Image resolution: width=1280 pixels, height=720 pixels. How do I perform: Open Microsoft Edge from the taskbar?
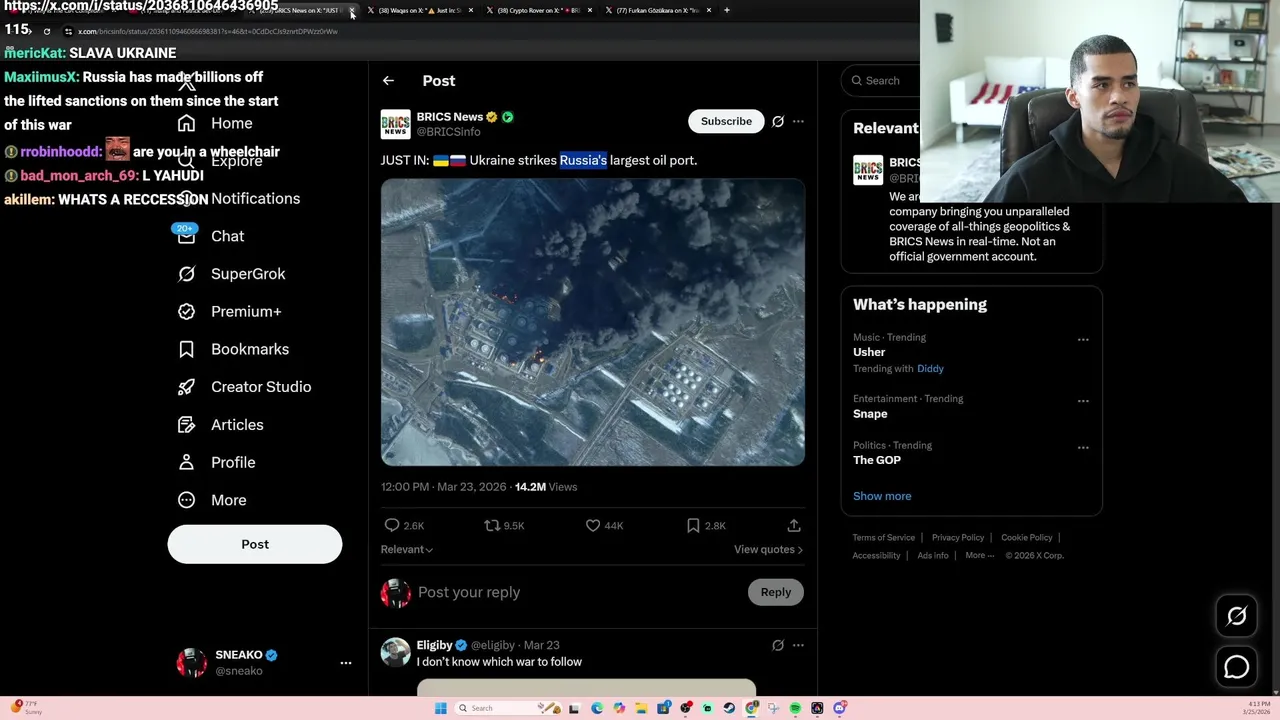click(x=597, y=708)
